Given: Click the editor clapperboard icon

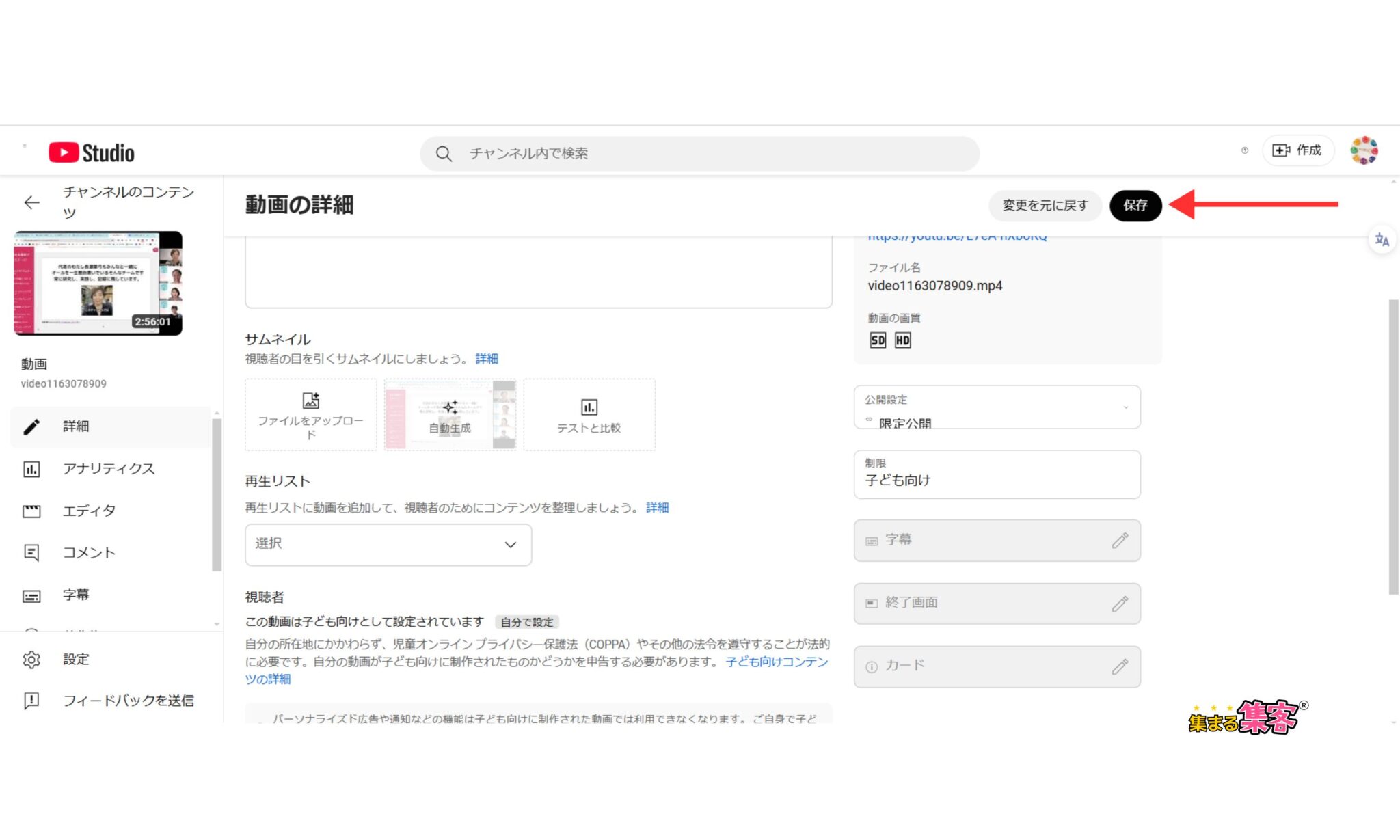Looking at the screenshot, I should coord(31,511).
